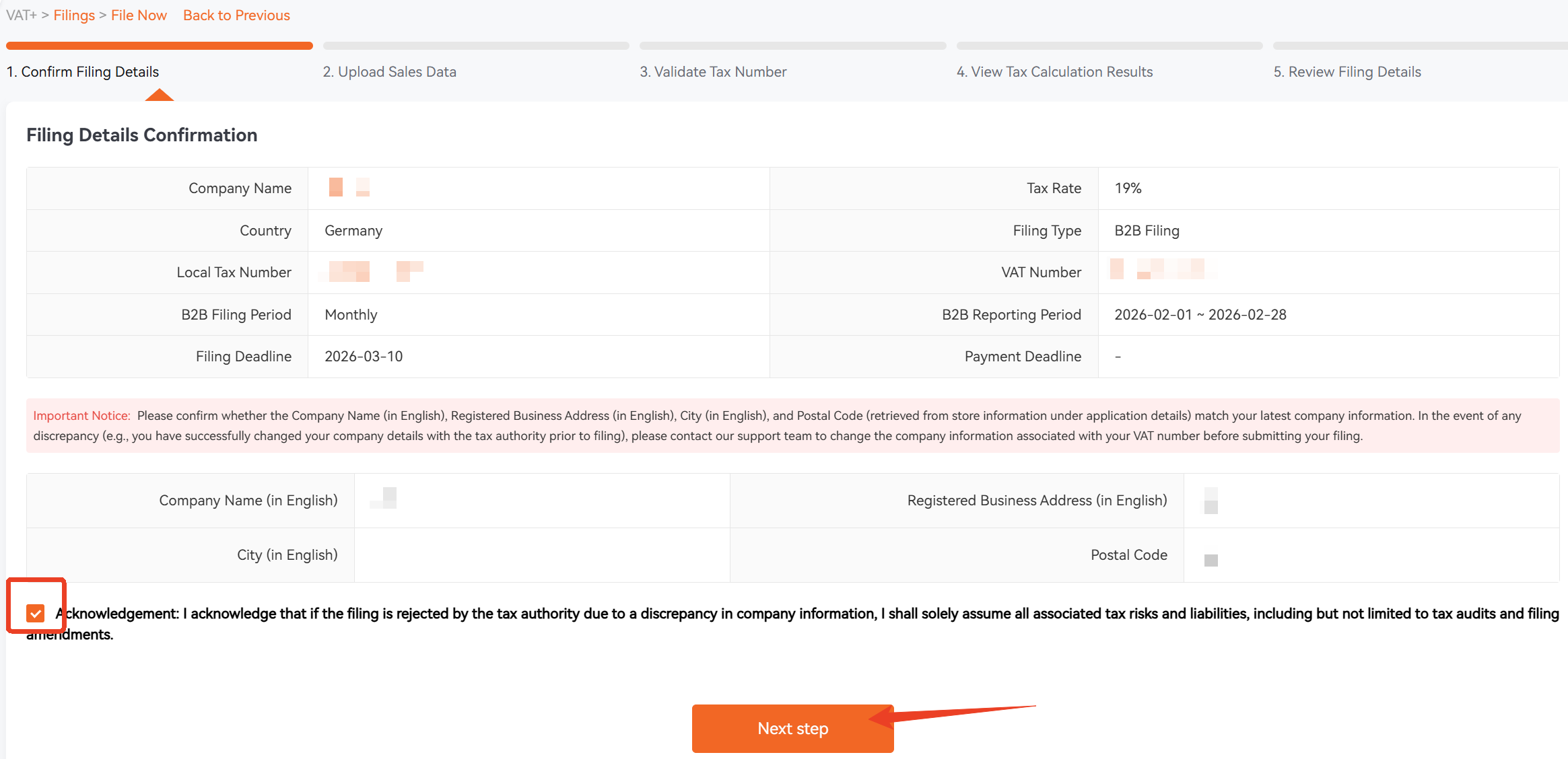Select step 2 Upload Sales Data
1568x759 pixels.
point(389,71)
